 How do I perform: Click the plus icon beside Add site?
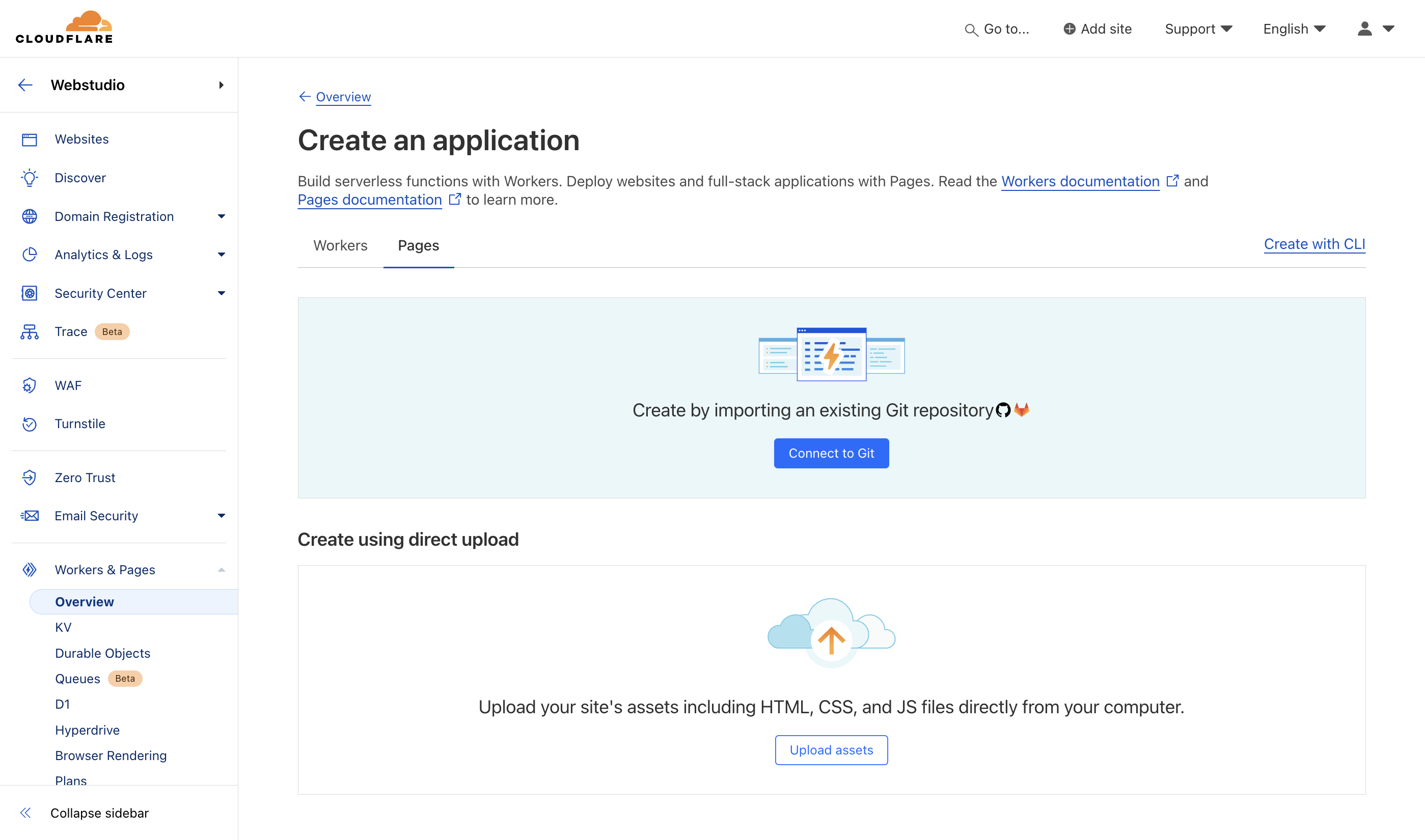tap(1069, 29)
